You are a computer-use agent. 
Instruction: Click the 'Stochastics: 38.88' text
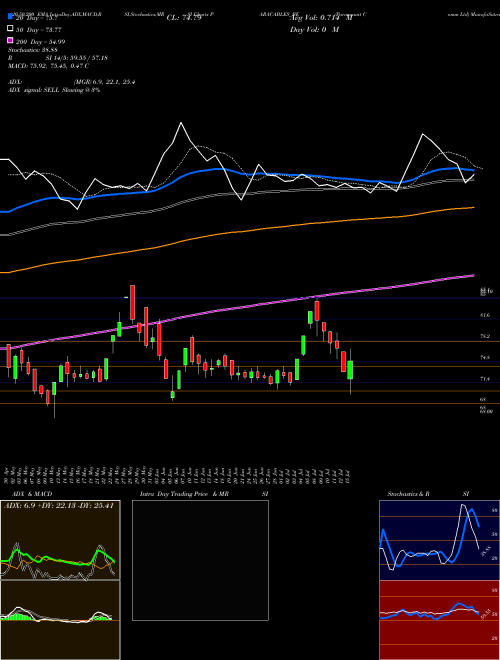32,50
